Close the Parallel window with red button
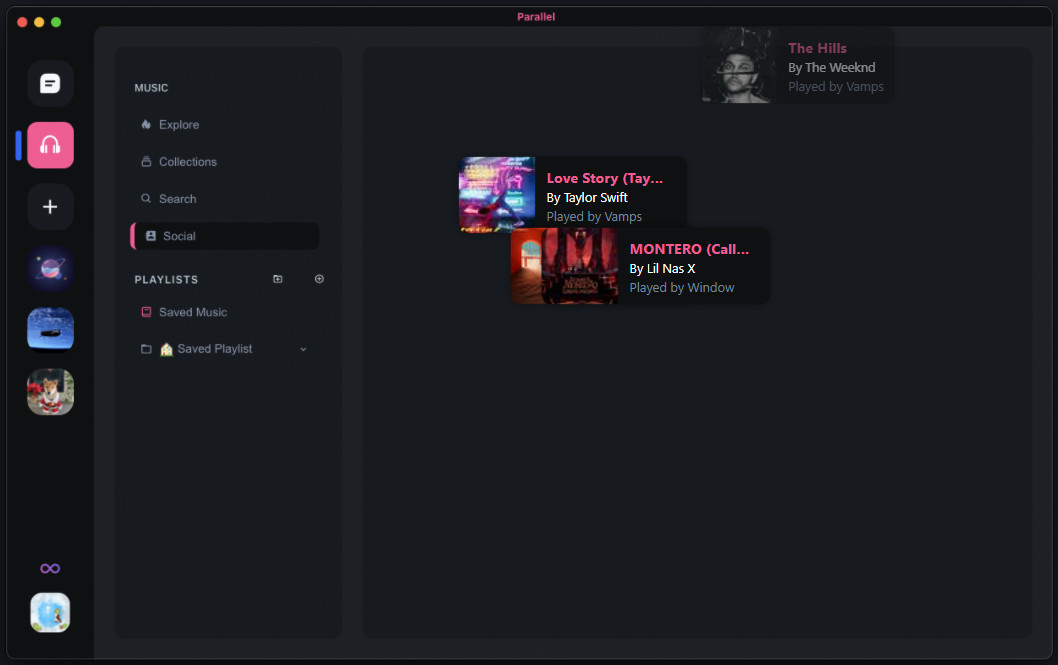The image size is (1058, 665). pos(22,22)
